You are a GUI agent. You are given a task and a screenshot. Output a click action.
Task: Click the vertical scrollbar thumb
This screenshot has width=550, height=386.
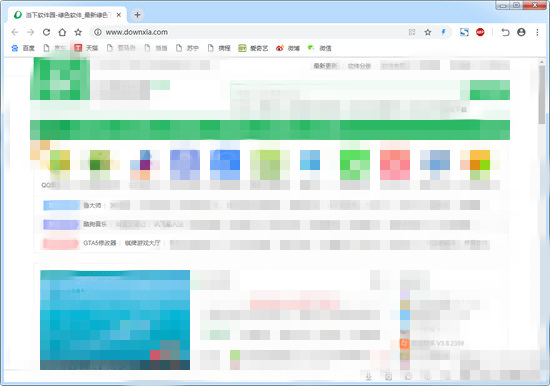tap(542, 95)
